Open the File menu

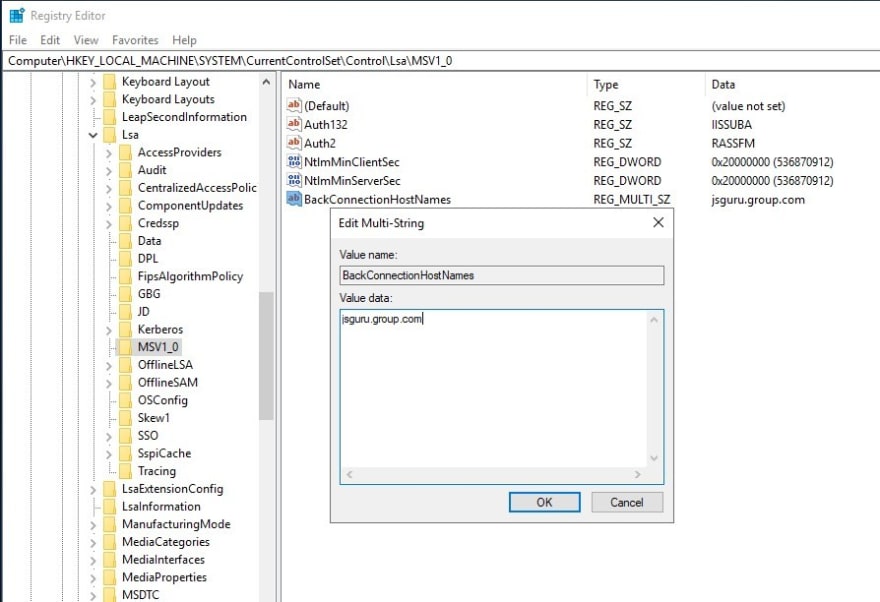pos(17,40)
